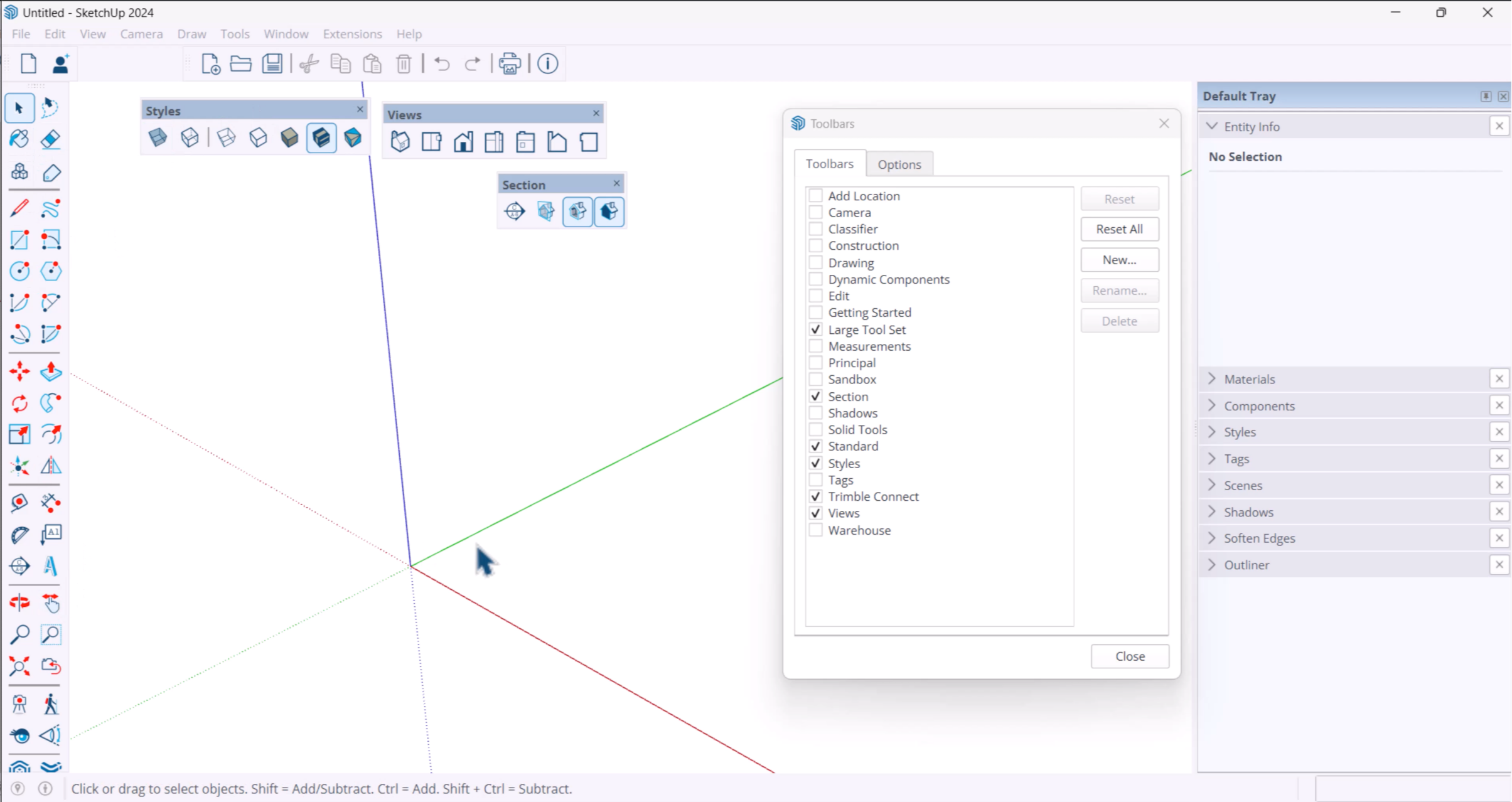Select the Pan hand tool
This screenshot has width=1512, height=802.
coord(50,604)
